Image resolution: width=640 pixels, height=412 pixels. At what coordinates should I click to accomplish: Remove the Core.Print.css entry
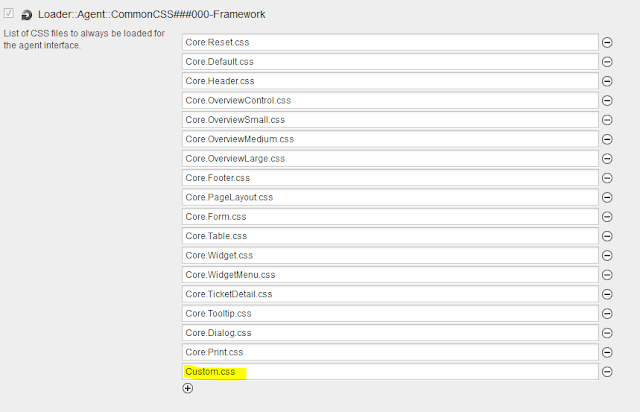point(607,352)
